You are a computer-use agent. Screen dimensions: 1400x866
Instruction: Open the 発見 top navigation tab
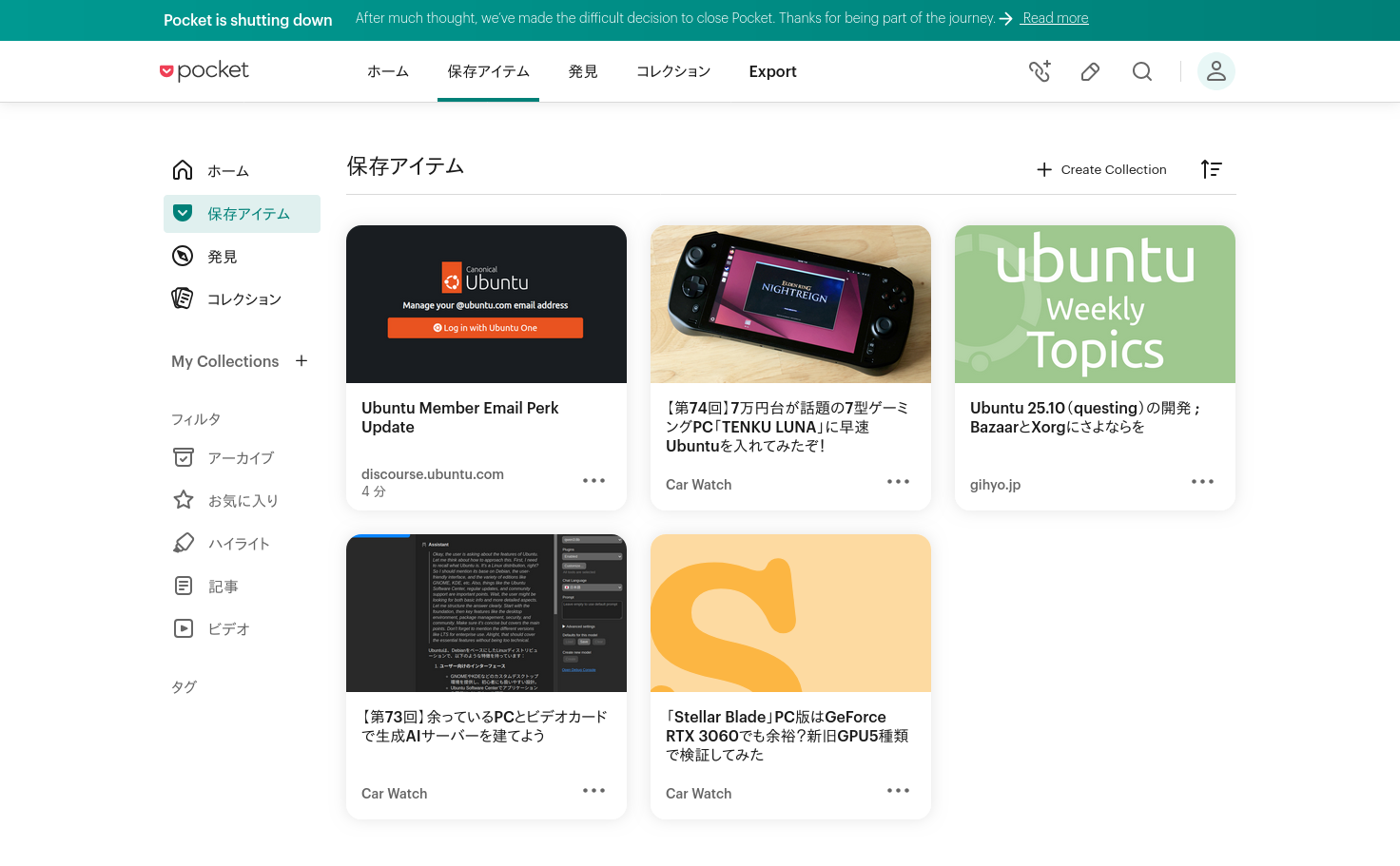tap(583, 72)
